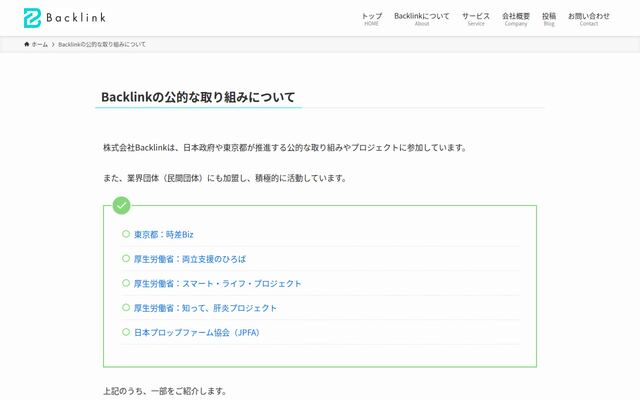Click the text 上記のうち、一部をご紹介します。
640x400 pixels.
(x=165, y=391)
